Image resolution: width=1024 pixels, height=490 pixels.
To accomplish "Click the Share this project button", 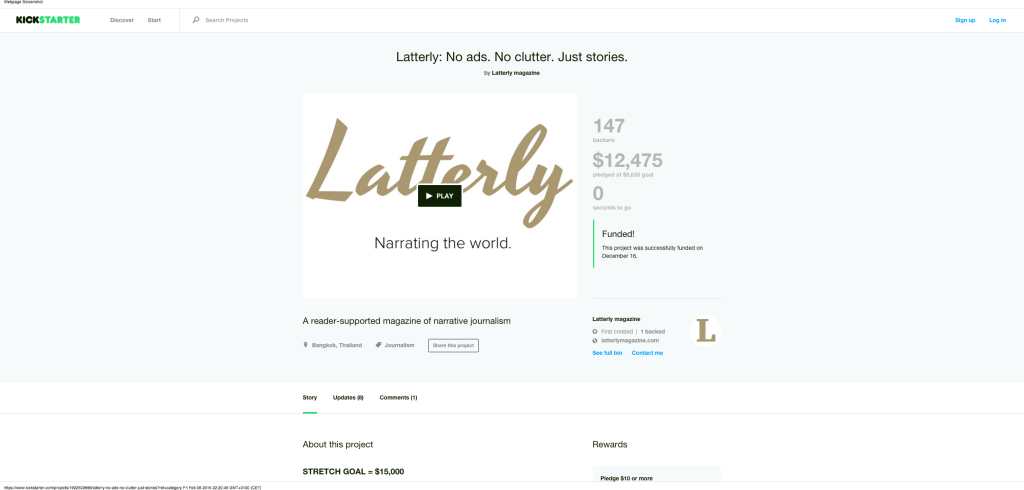I will click(x=453, y=345).
